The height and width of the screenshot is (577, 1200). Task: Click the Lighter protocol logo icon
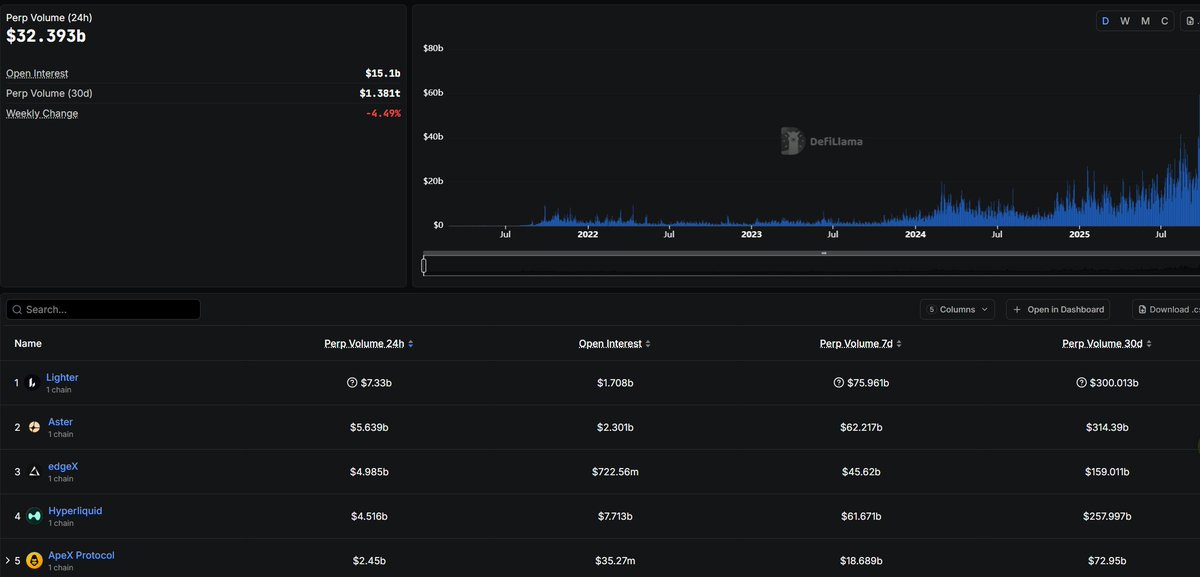33,382
